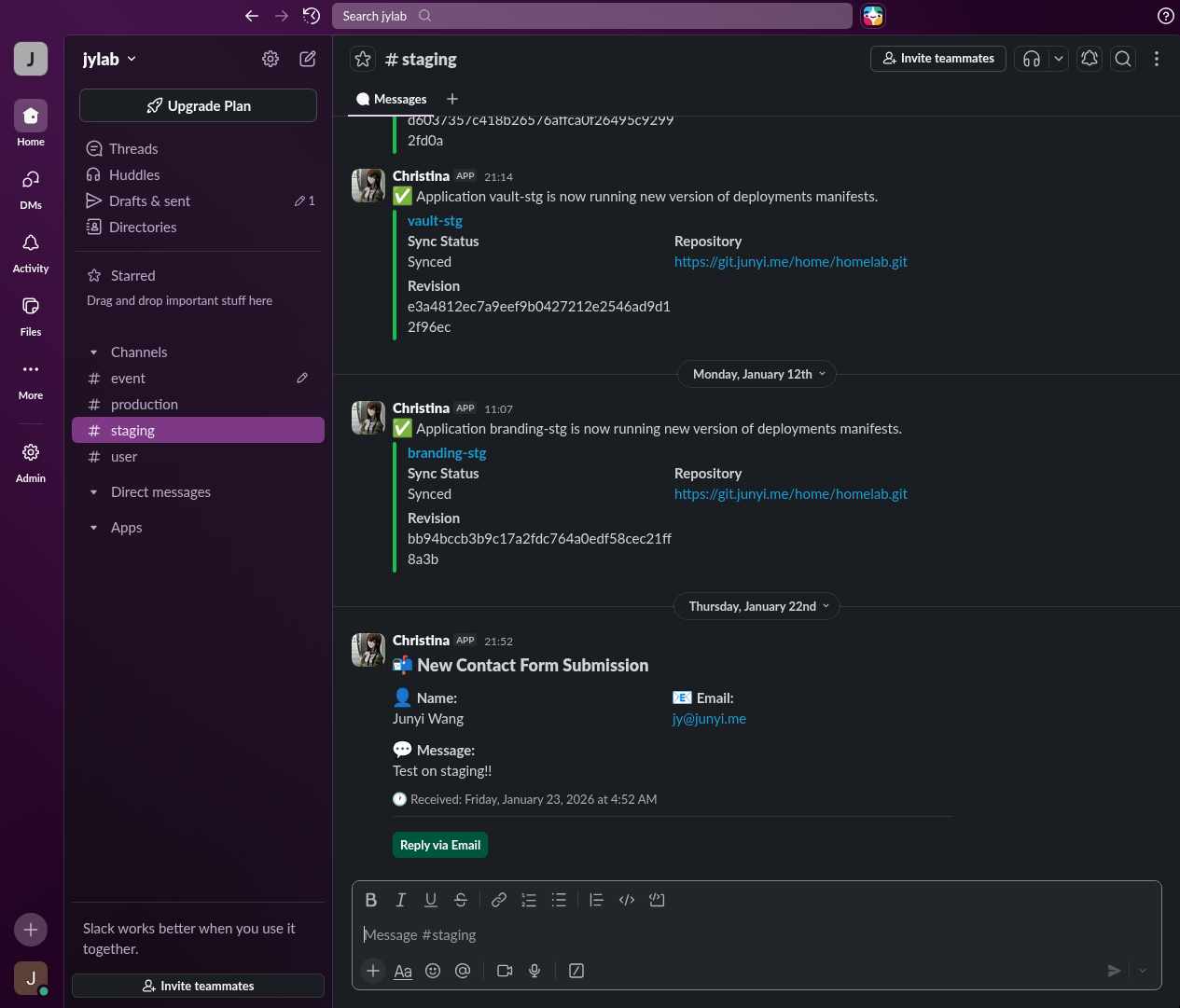Start a huddle with headphones icon
Viewport: 1180px width, 1008px height.
coord(1031,59)
